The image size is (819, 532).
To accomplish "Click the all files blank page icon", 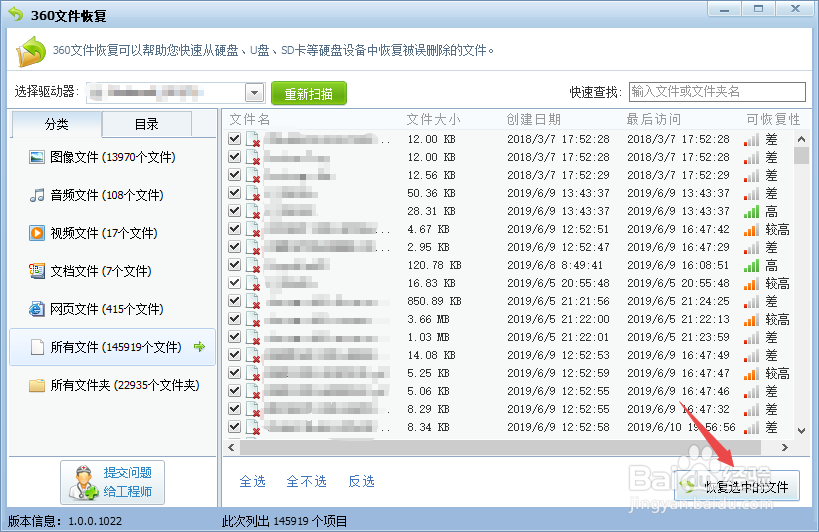I will (x=37, y=347).
